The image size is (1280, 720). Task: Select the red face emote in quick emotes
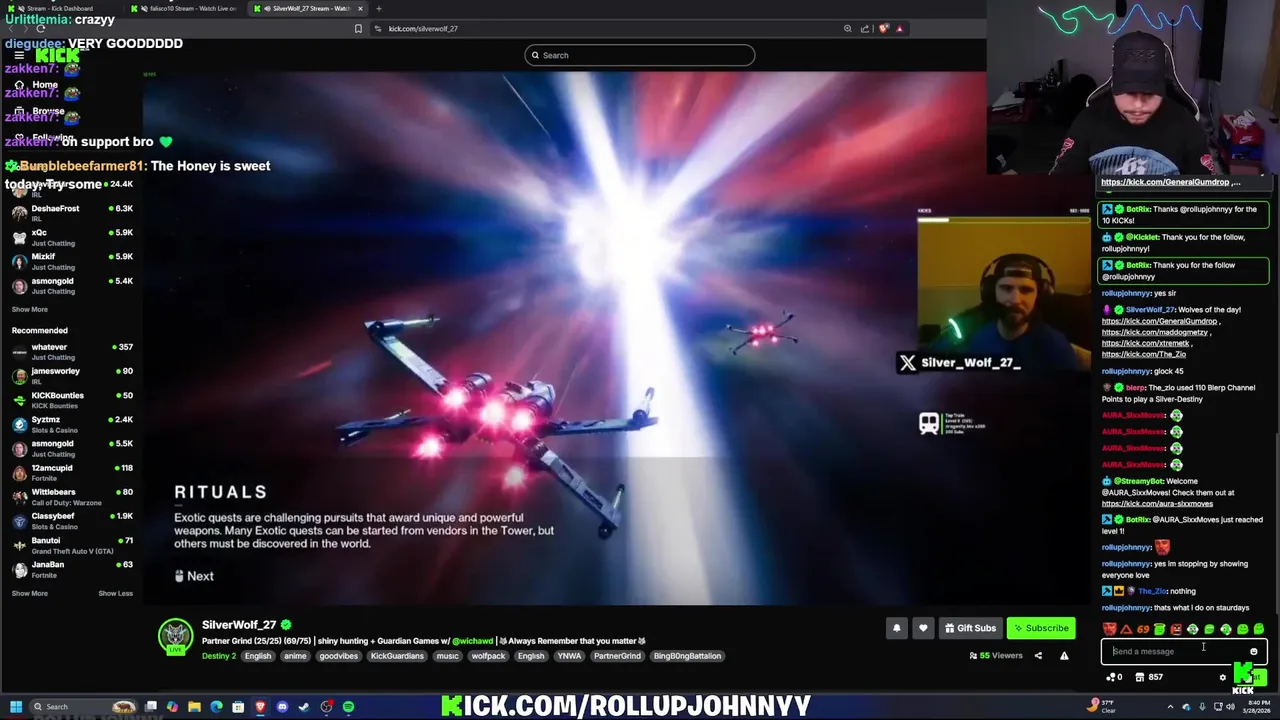click(1109, 629)
